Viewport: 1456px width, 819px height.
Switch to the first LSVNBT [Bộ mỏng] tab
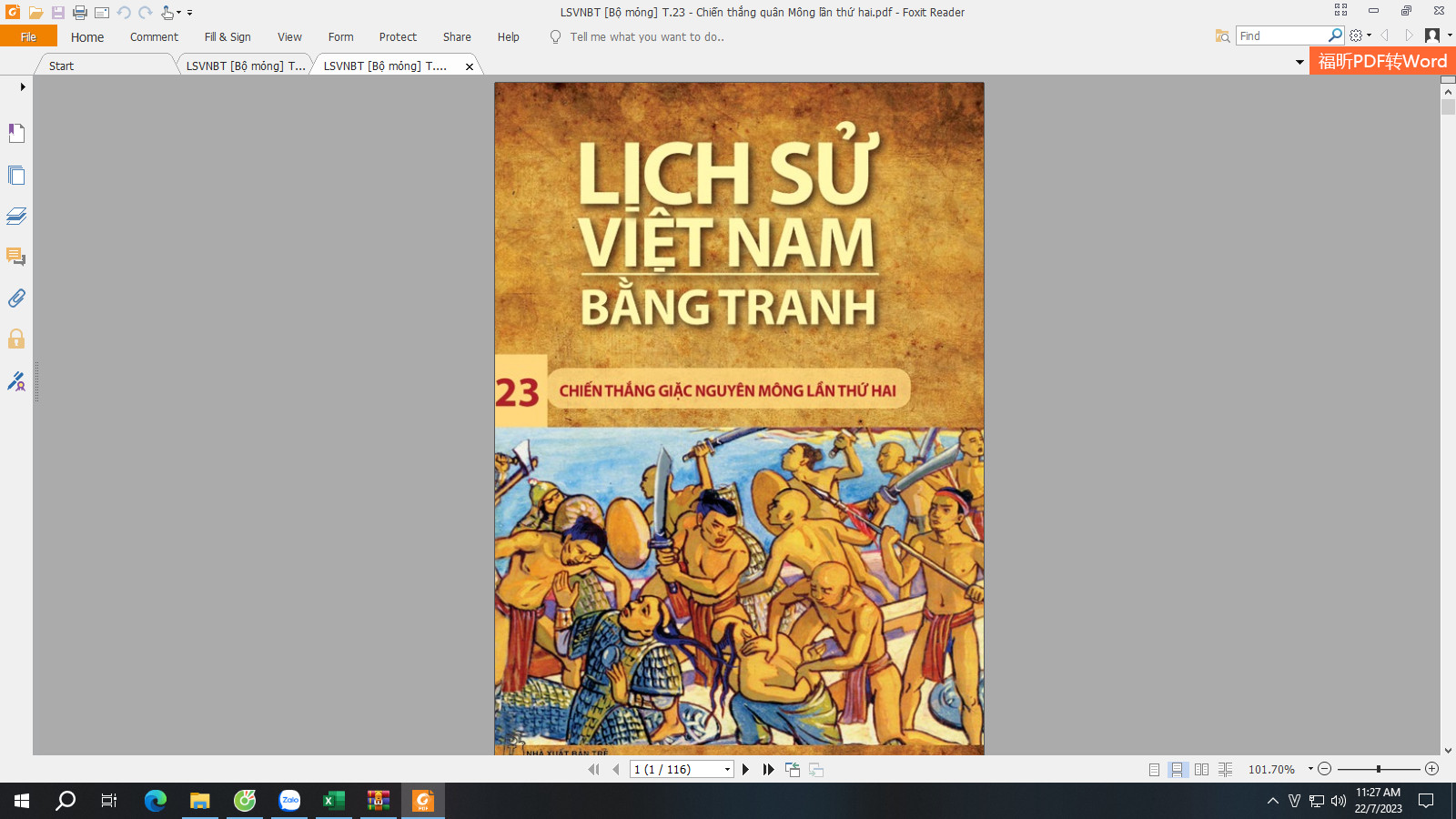[x=246, y=66]
